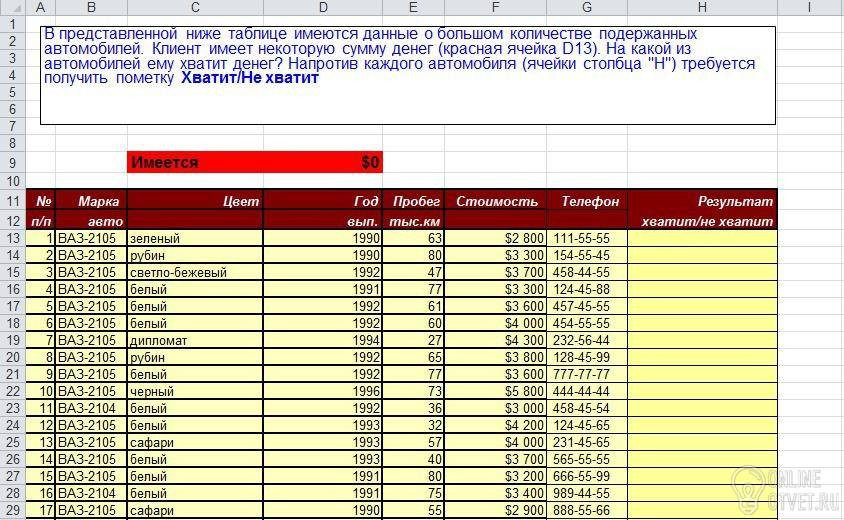Select the mileage cell '47'
The width and height of the screenshot is (844, 520).
[413, 272]
